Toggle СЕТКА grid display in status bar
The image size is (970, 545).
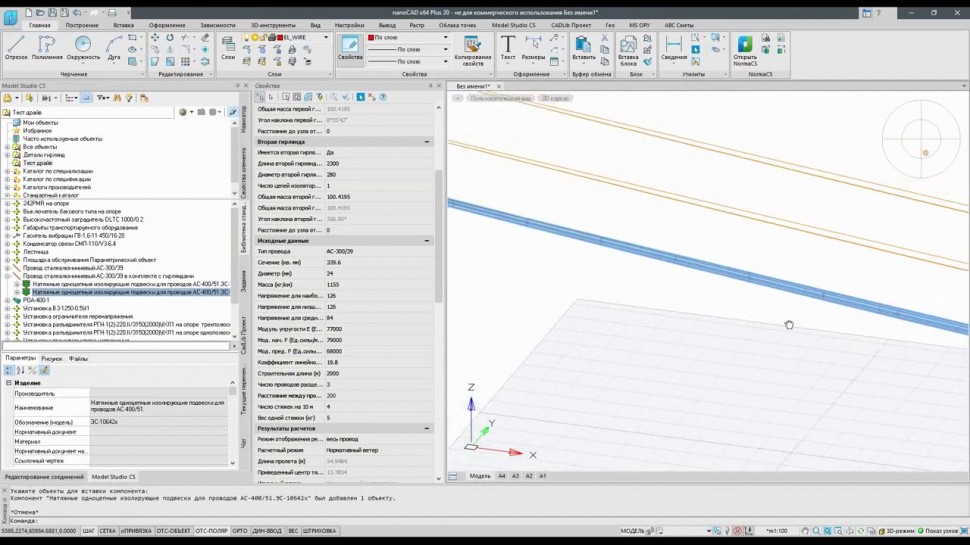107,531
